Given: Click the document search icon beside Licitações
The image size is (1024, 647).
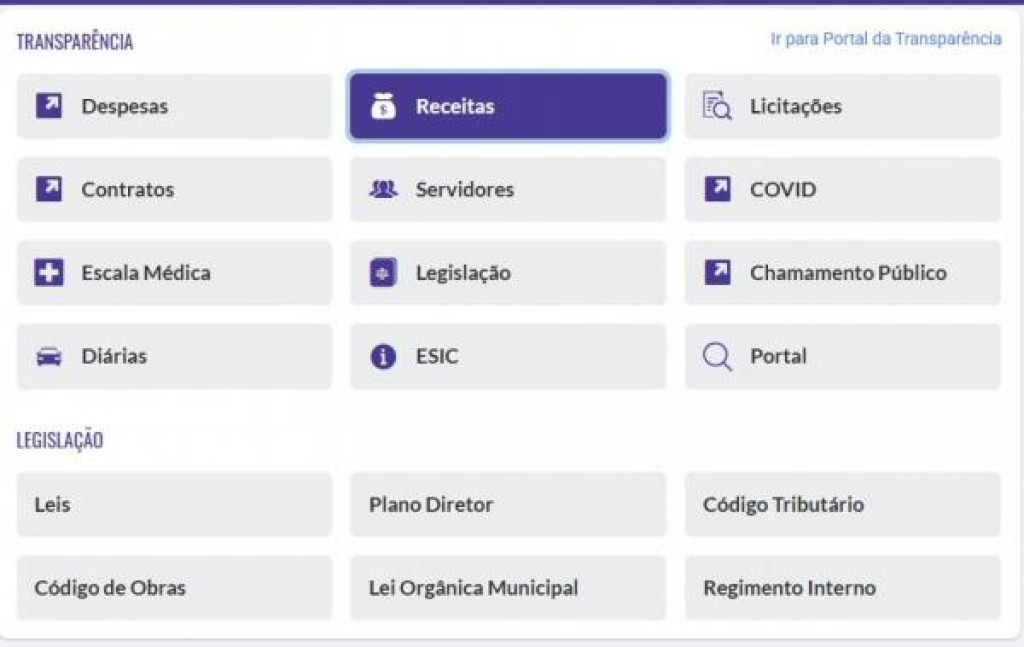Looking at the screenshot, I should point(717,106).
